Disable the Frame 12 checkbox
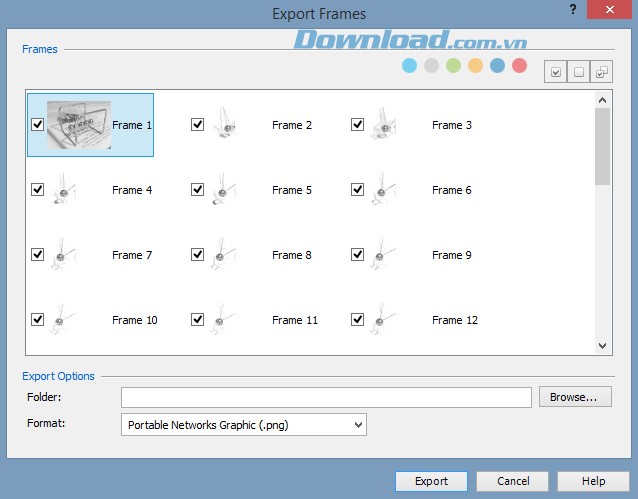638x499 pixels. (x=357, y=320)
